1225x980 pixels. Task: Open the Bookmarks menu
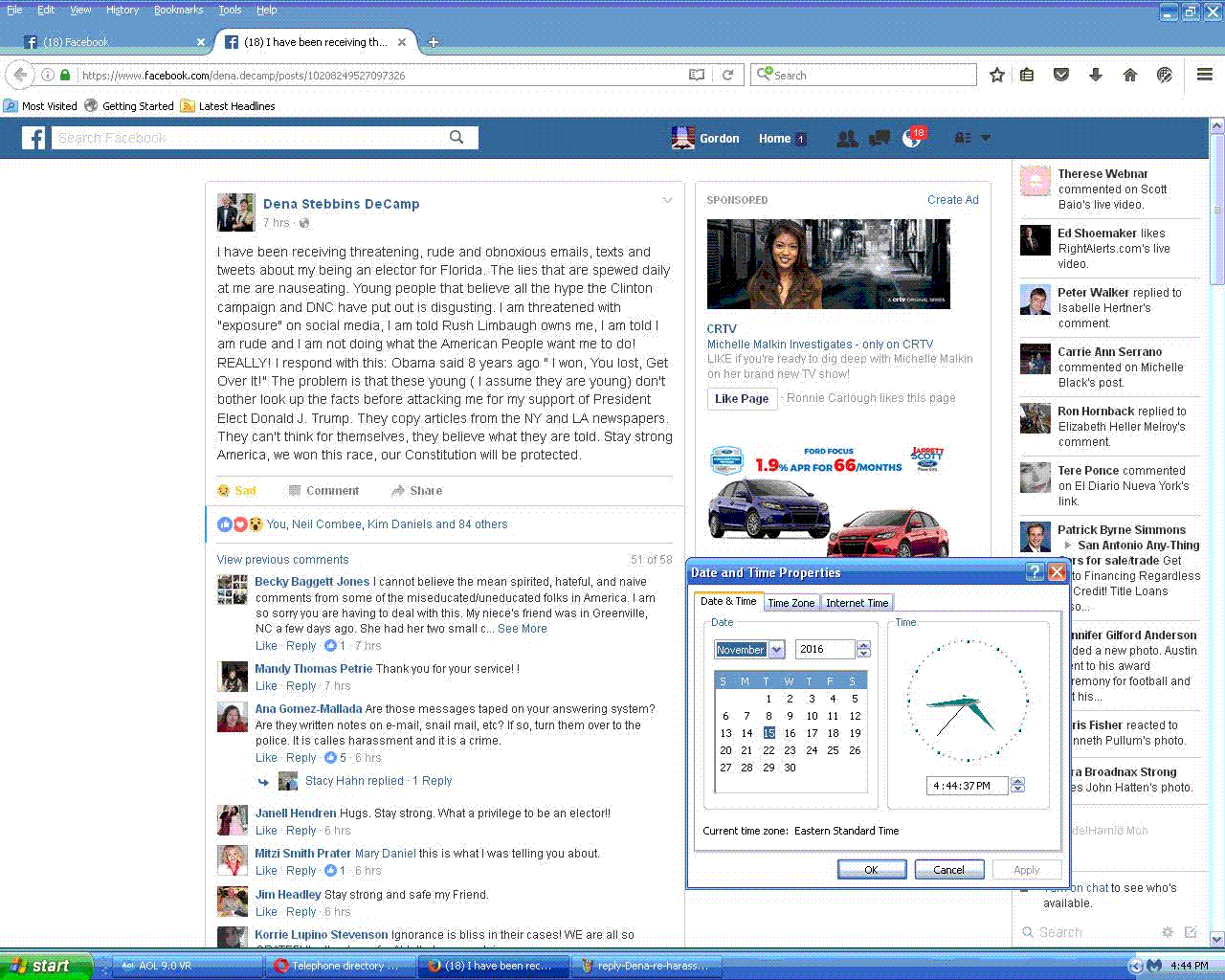click(178, 10)
